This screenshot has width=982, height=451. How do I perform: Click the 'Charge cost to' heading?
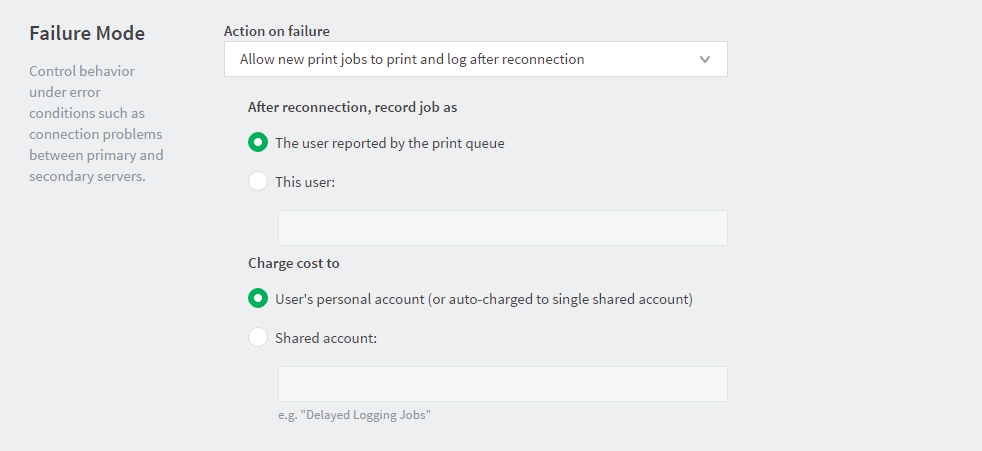point(294,263)
